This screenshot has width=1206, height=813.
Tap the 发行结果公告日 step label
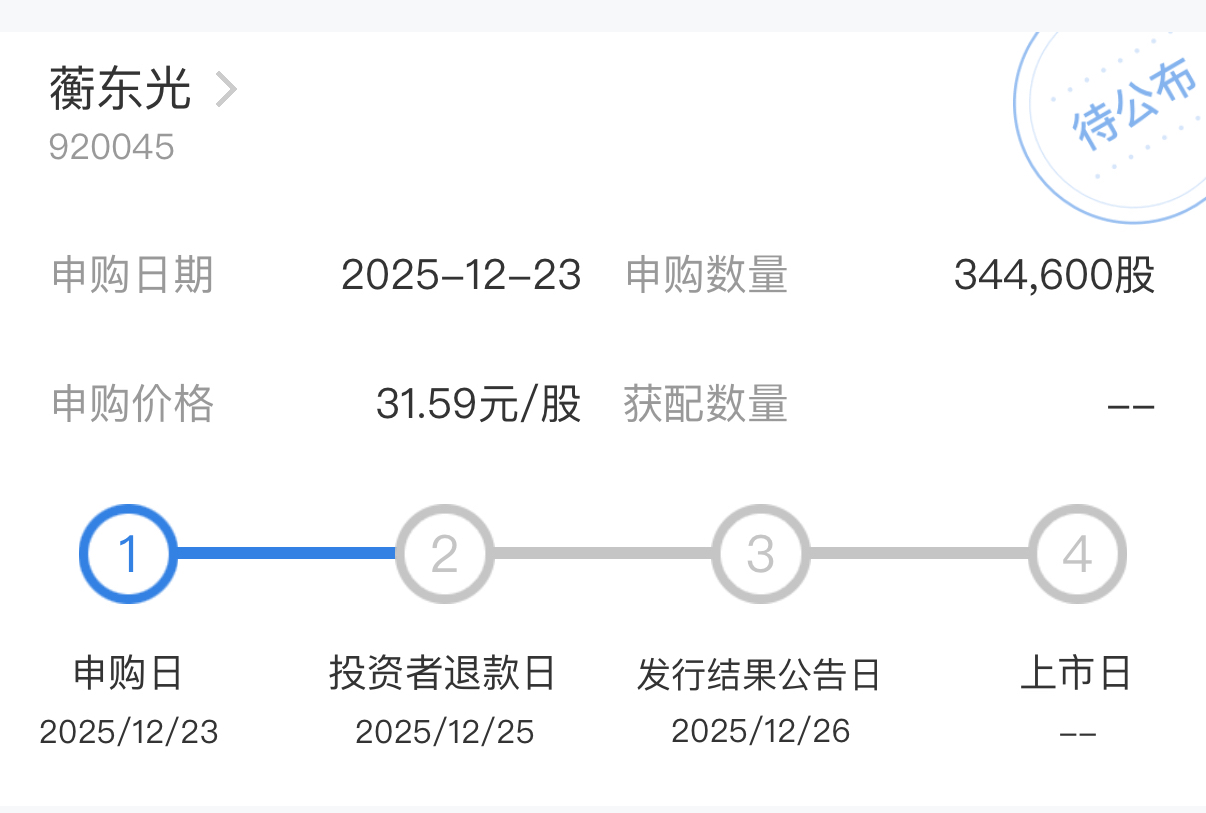coord(759,675)
